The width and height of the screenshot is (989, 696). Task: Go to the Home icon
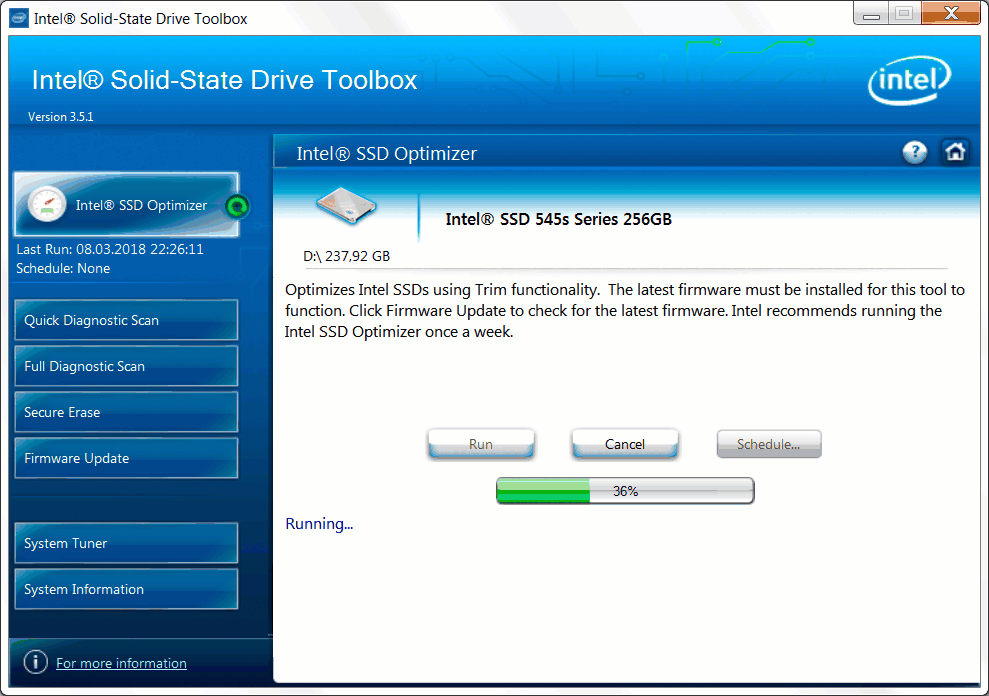tap(955, 152)
